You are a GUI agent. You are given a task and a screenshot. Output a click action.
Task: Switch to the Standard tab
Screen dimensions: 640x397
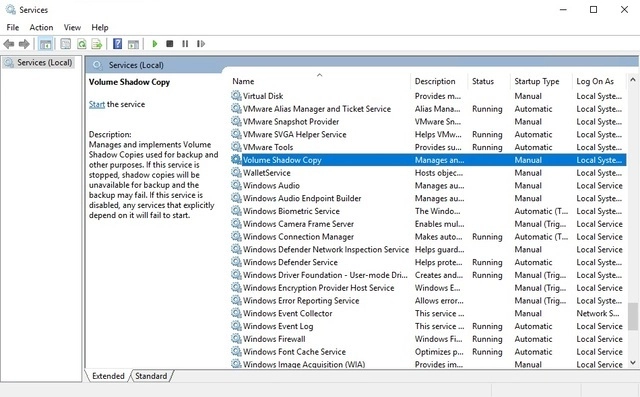point(151,376)
